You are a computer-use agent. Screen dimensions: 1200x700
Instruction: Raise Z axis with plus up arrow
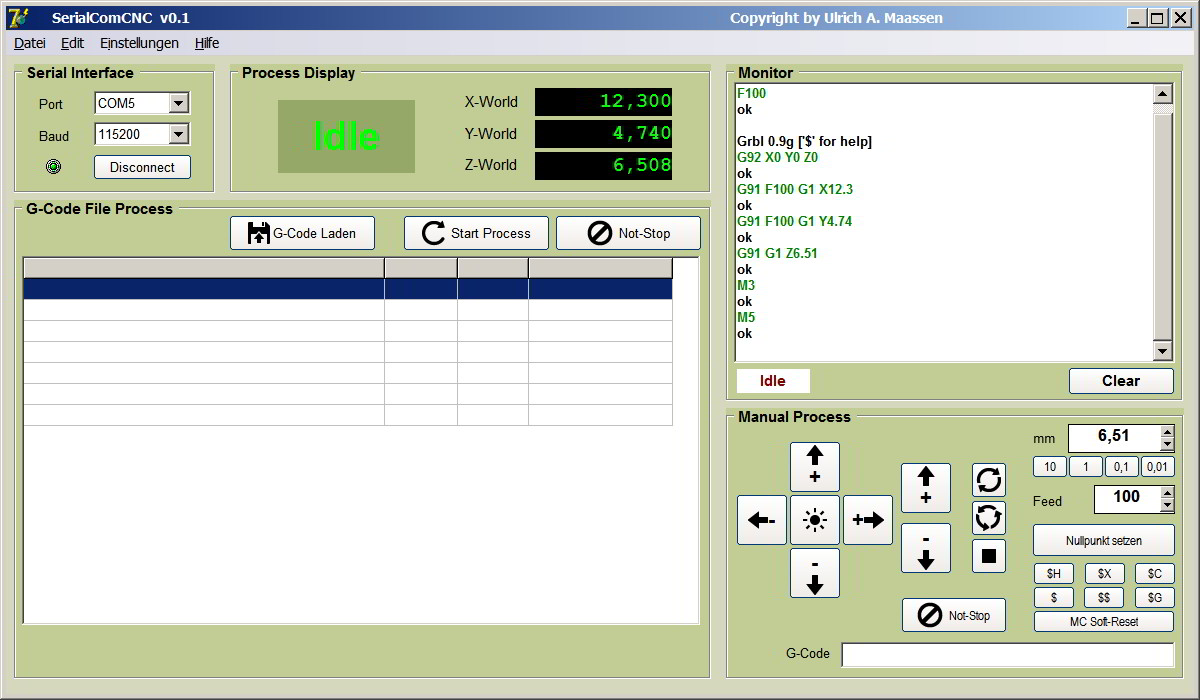[x=926, y=488]
